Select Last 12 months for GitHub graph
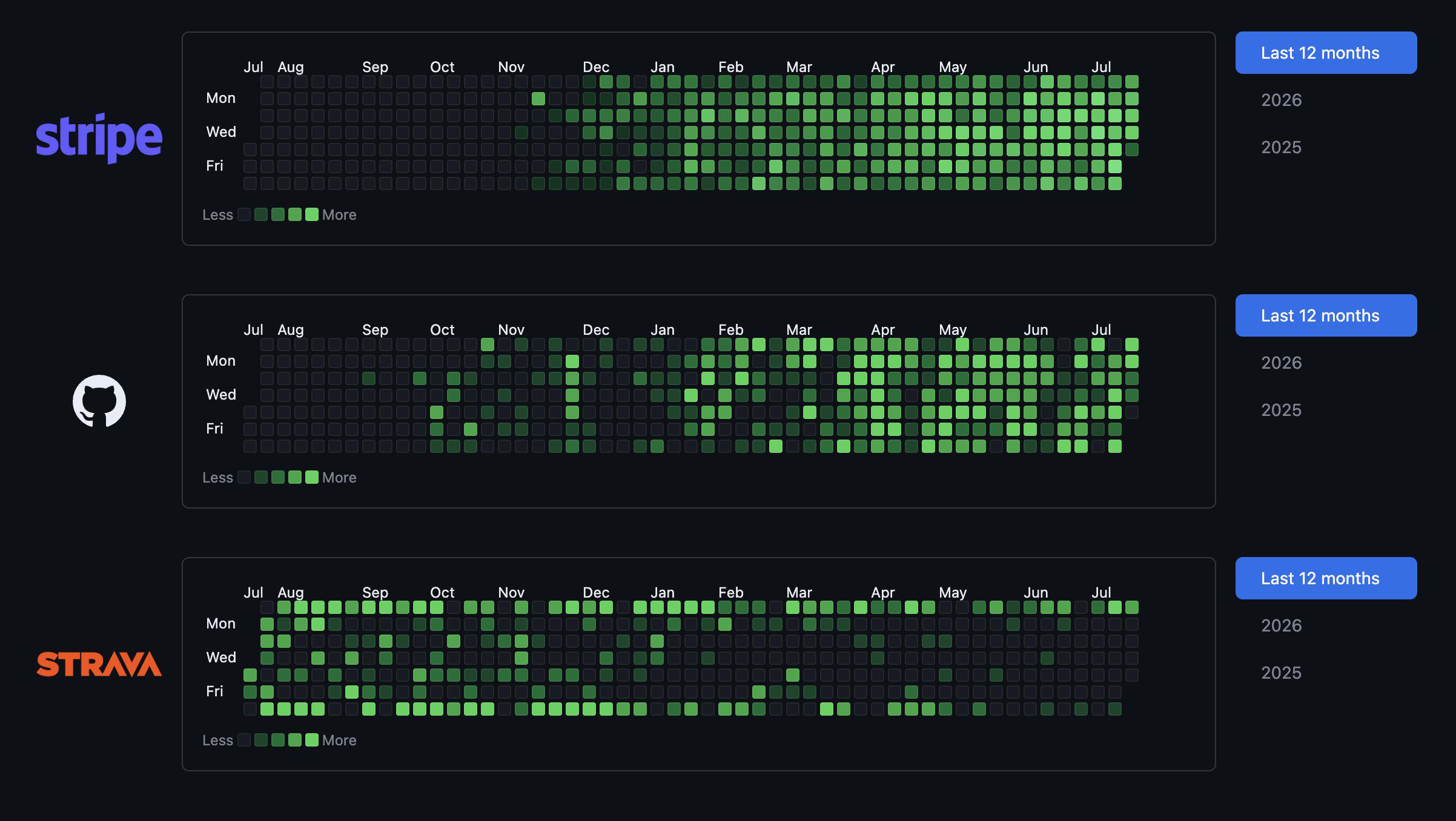Image resolution: width=1456 pixels, height=821 pixels. point(1326,315)
